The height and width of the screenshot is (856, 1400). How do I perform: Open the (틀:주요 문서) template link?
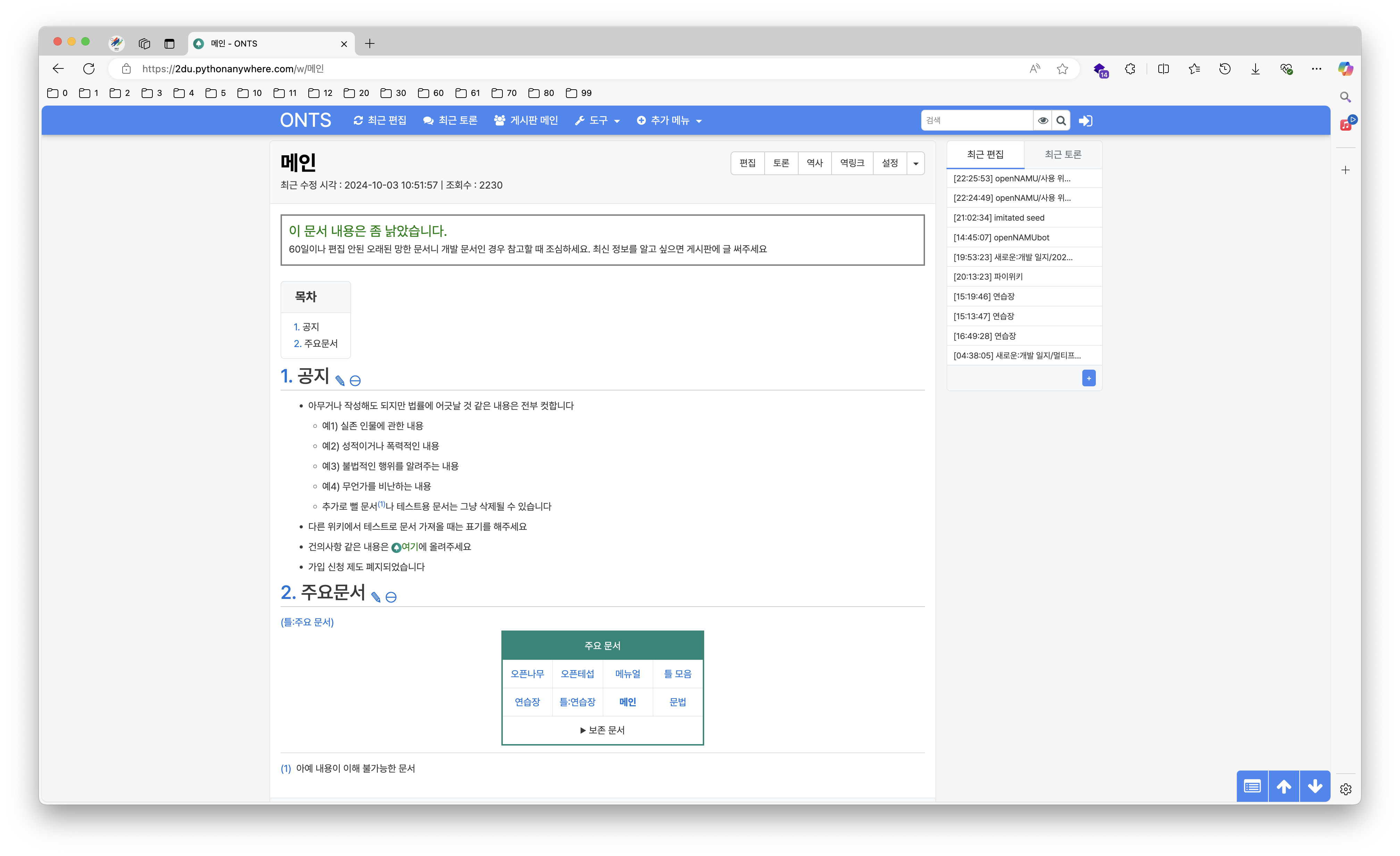(x=307, y=622)
